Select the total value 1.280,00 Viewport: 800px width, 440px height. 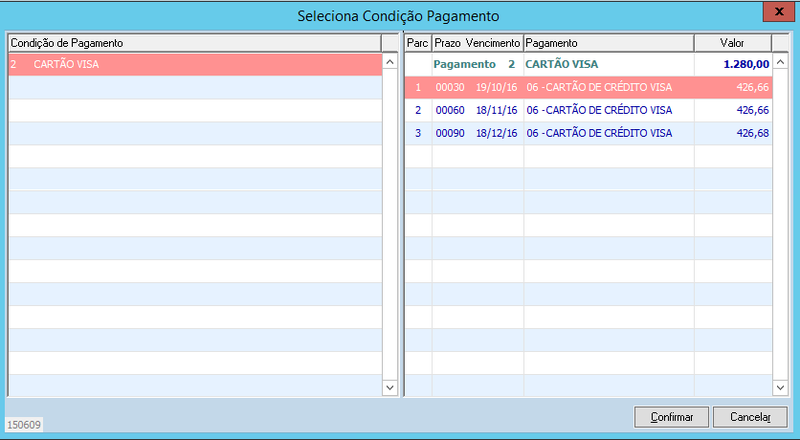tap(746, 64)
